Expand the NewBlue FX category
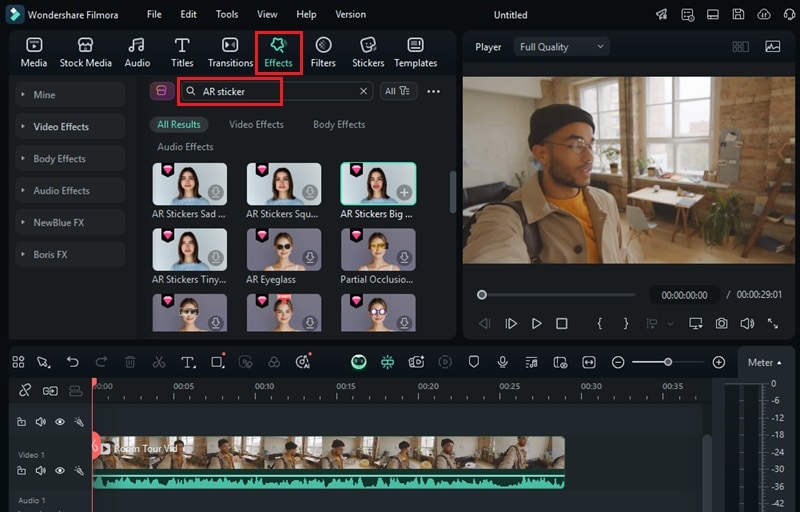This screenshot has height=512, width=800. tap(70, 222)
